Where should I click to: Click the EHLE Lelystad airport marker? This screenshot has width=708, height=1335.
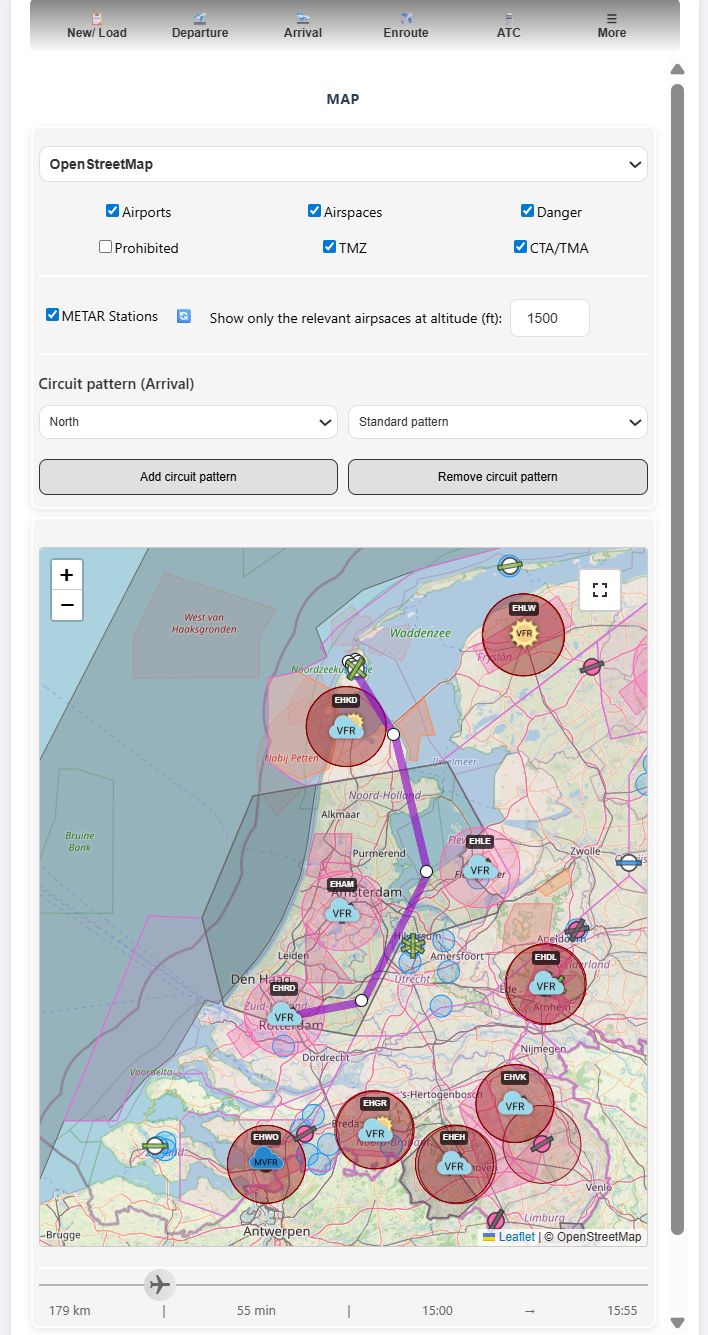pos(480,868)
